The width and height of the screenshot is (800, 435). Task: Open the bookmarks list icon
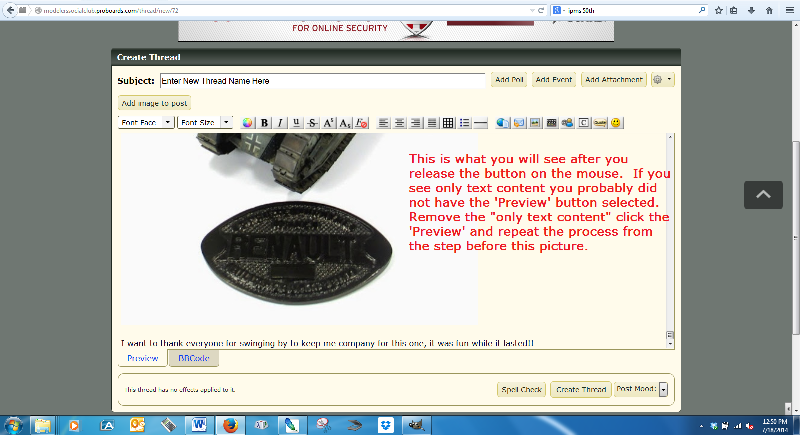[734, 10]
